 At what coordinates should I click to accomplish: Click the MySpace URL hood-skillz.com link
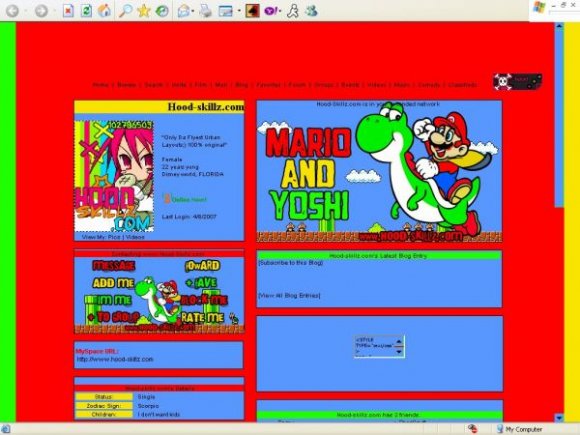115,359
